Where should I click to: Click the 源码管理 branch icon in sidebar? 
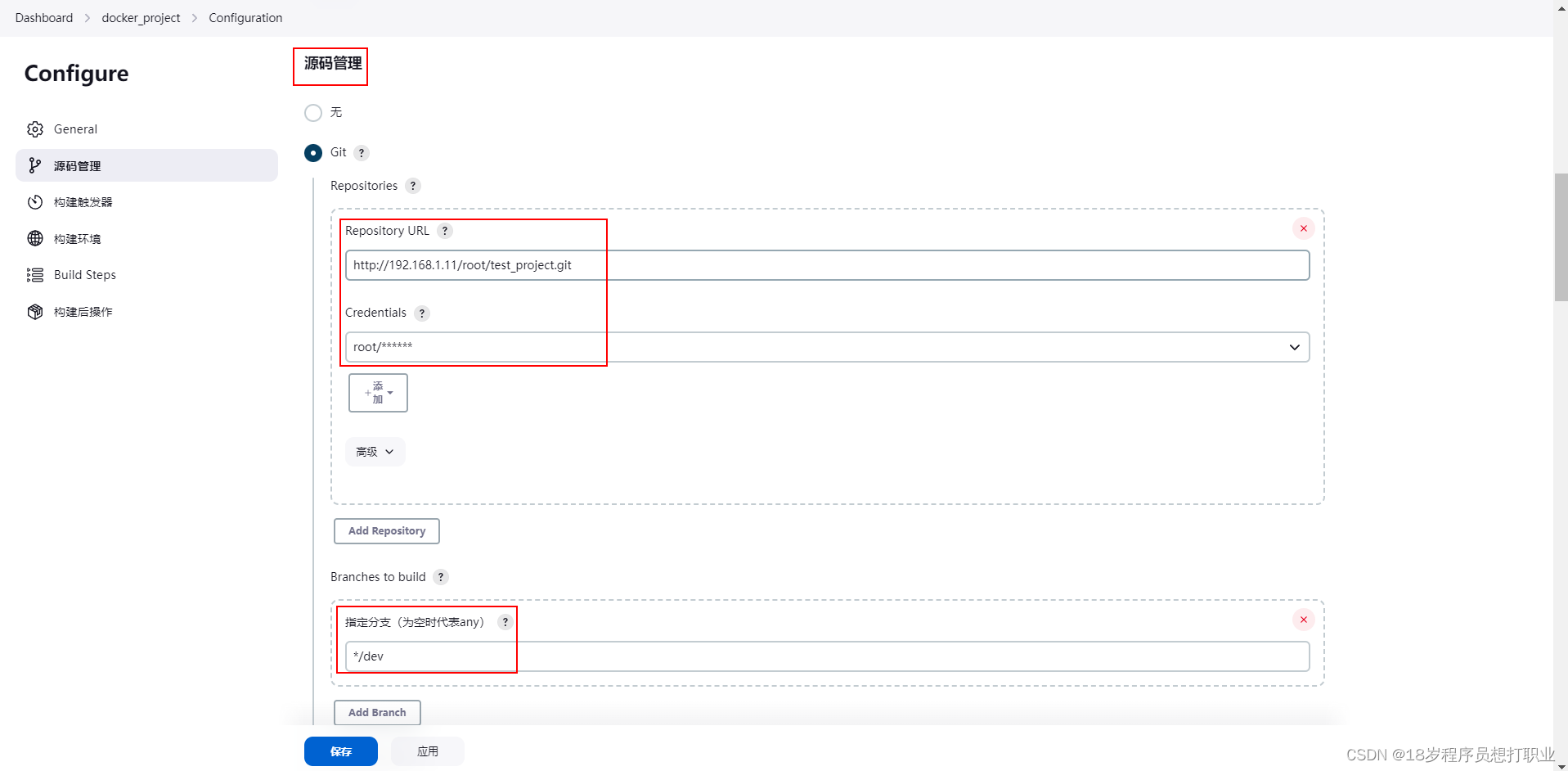[35, 165]
